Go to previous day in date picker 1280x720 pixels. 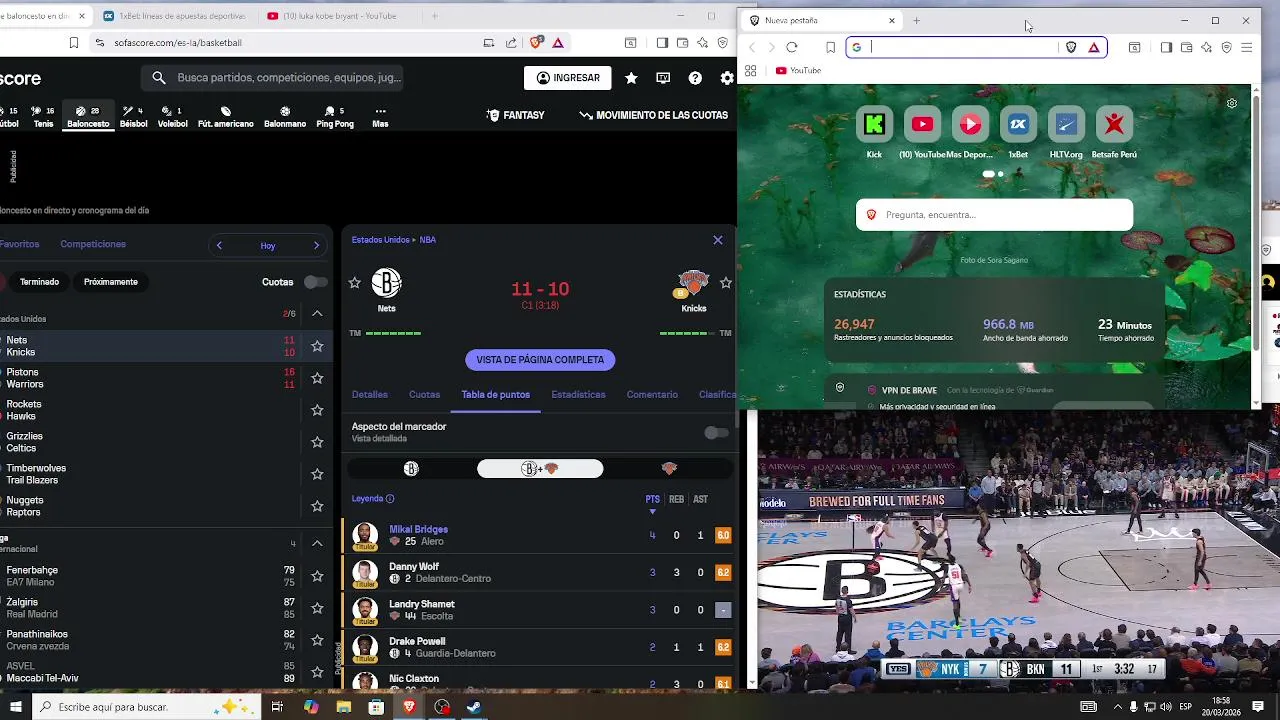coord(219,246)
